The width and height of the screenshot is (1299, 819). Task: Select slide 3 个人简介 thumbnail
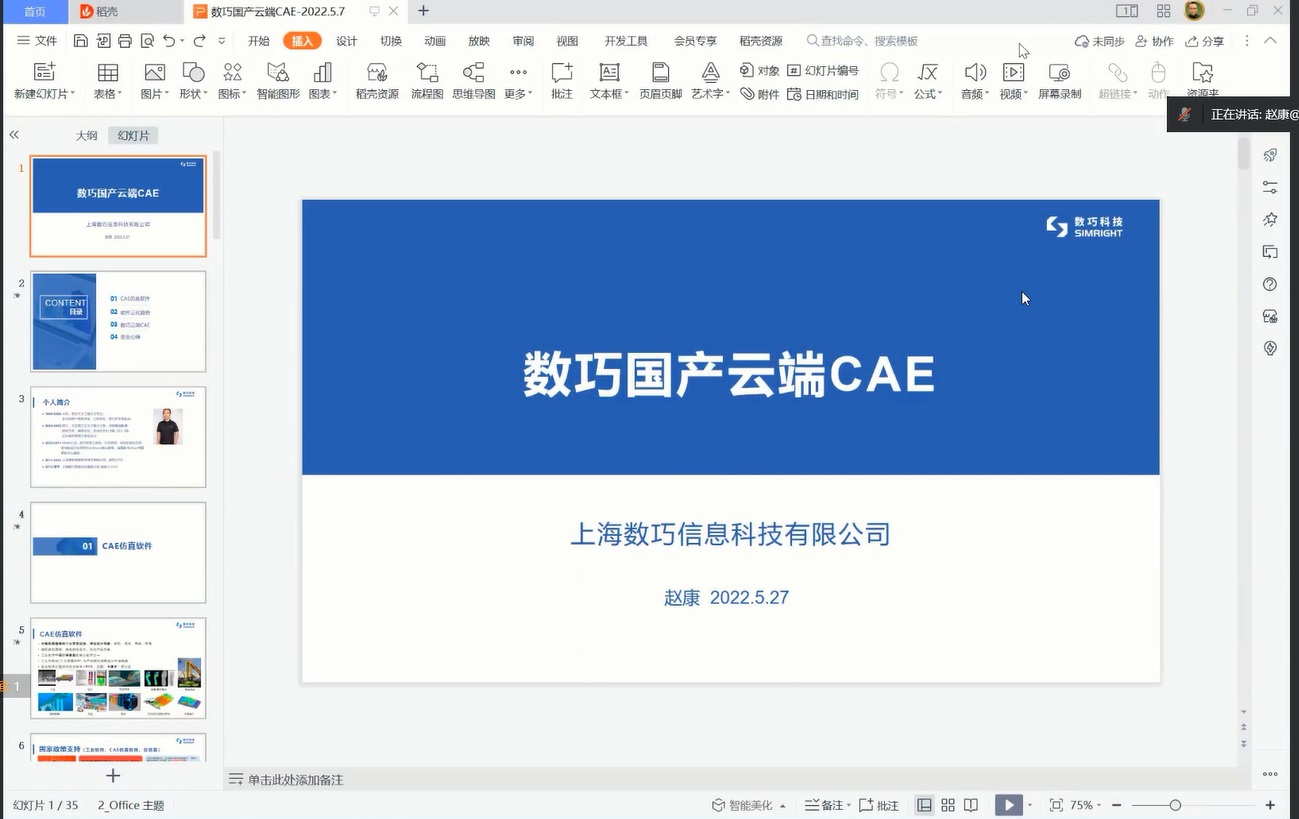click(x=118, y=437)
